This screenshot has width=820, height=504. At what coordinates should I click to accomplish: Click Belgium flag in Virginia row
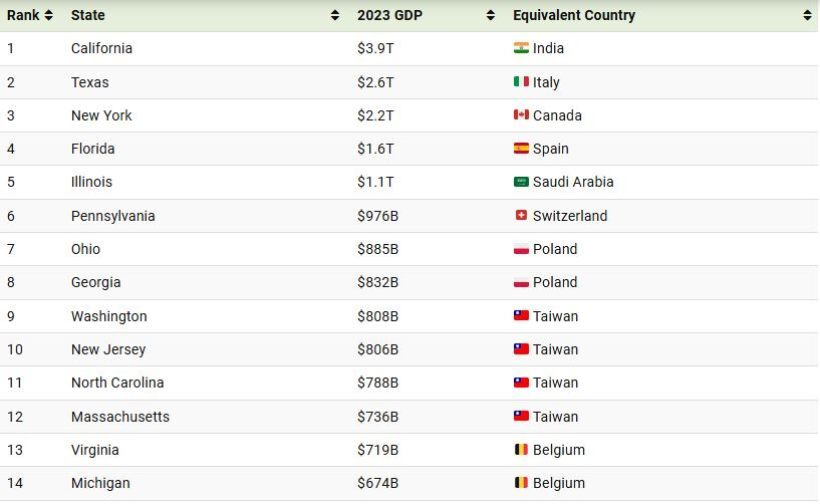click(x=521, y=450)
